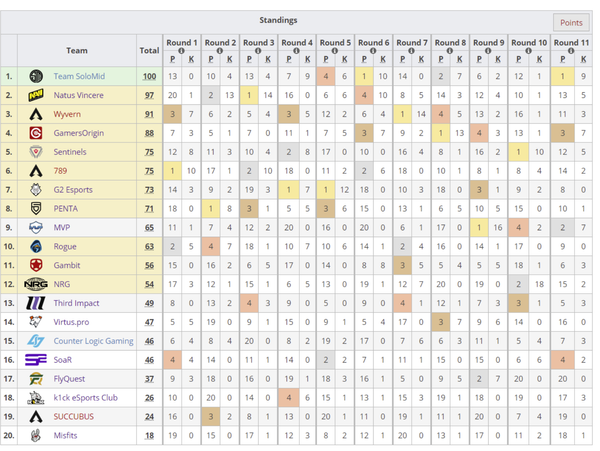This screenshot has height=451, width=600.
Task: Click the Natus Vincere logo icon
Action: (36, 95)
